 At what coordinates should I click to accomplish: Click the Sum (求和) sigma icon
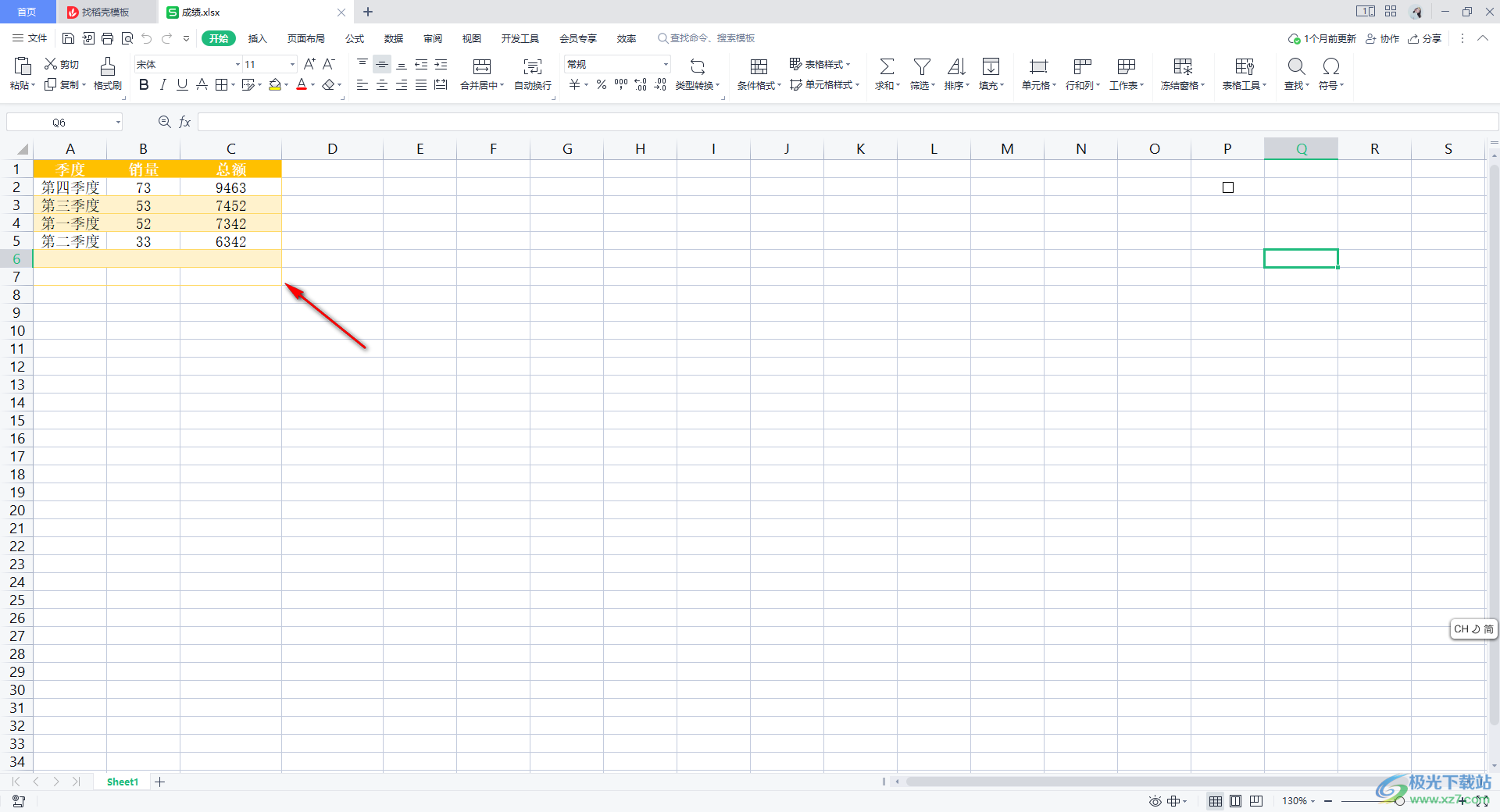click(x=887, y=66)
